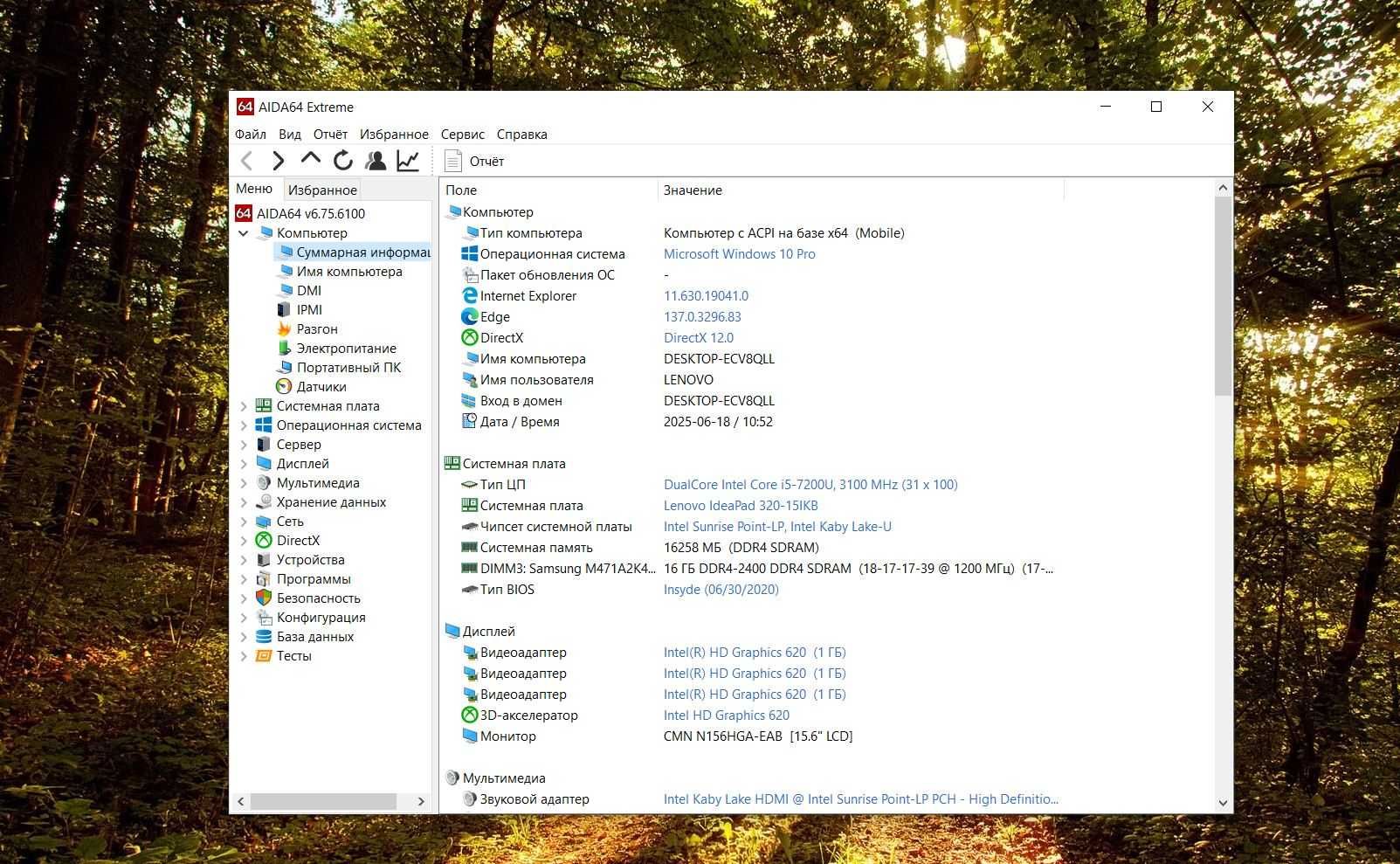Image resolution: width=1400 pixels, height=864 pixels.
Task: Click the 3D-акселератор icon in list
Action: [x=469, y=715]
